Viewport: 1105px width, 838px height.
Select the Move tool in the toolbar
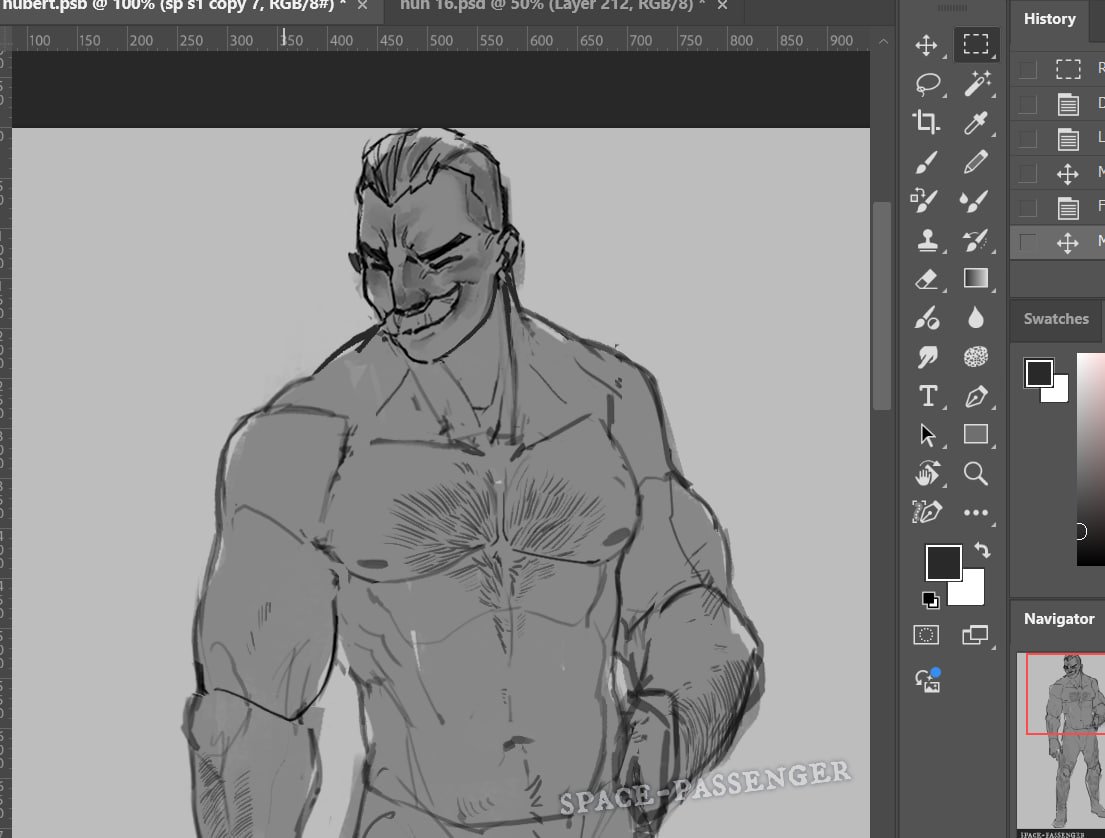click(x=926, y=45)
